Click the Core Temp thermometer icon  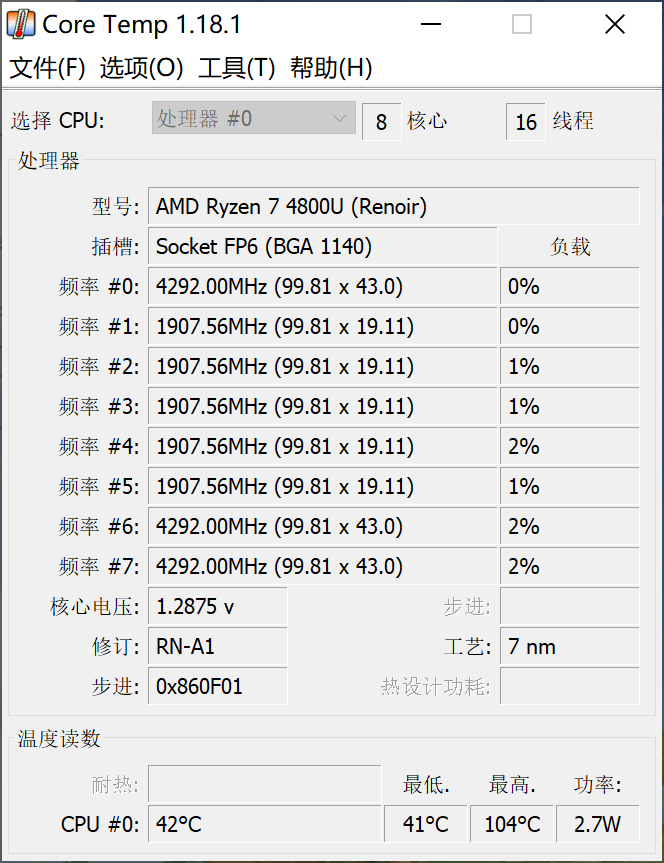[x=20, y=24]
